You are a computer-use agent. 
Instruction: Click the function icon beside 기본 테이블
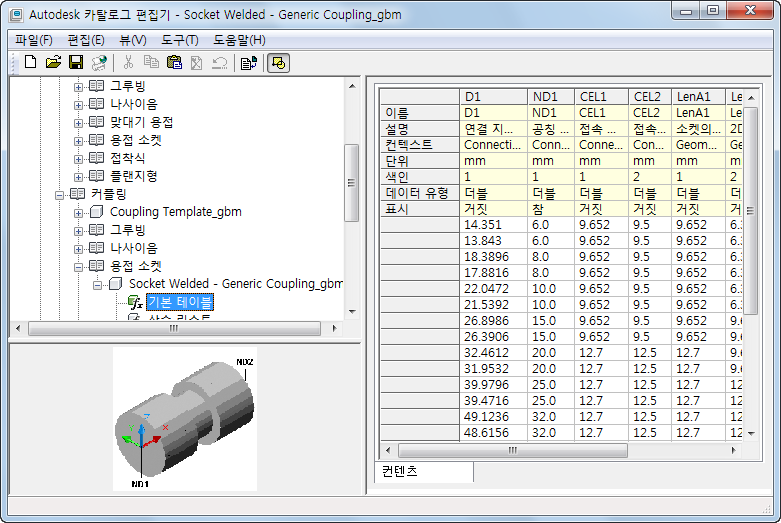[135, 302]
